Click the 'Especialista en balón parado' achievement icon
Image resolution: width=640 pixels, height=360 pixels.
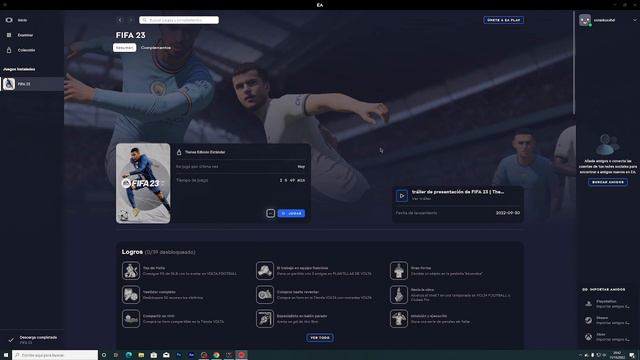click(264, 319)
